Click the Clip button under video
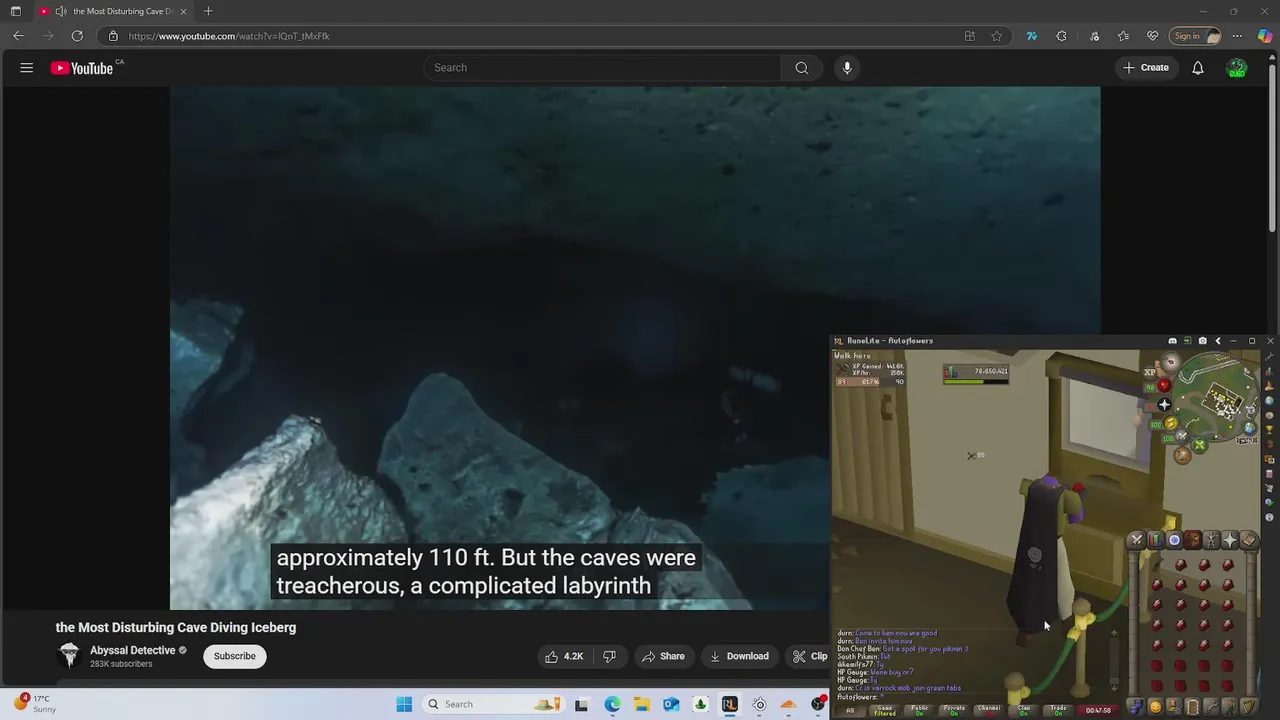The height and width of the screenshot is (720, 1280). coord(810,656)
